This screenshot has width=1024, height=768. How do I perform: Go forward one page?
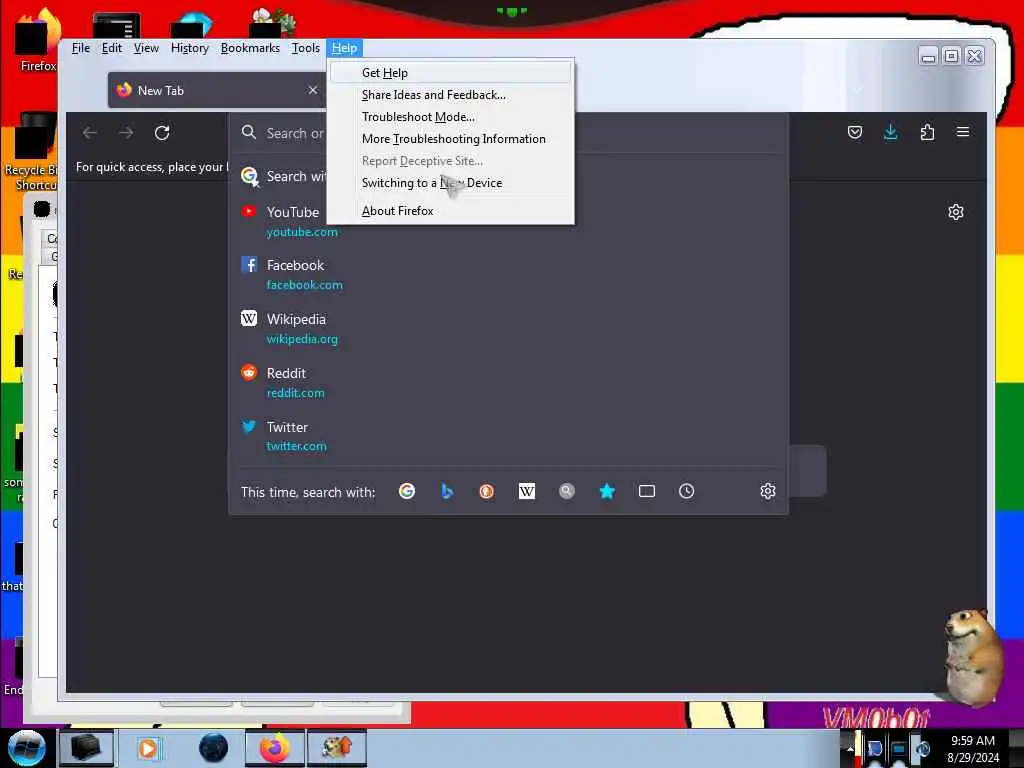tap(126, 133)
